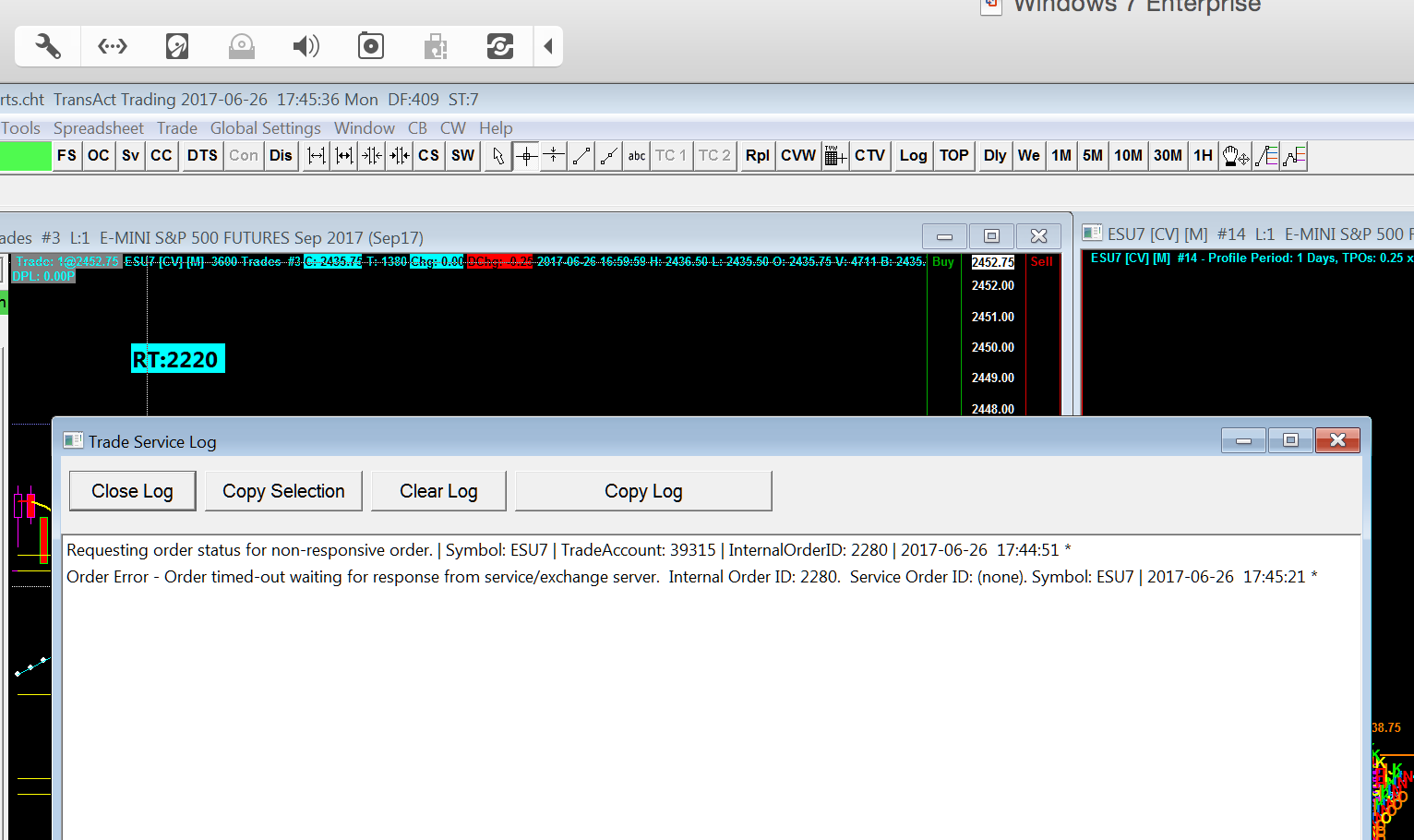This screenshot has width=1414, height=840.
Task: Click the SW toolbar button
Action: click(x=462, y=156)
